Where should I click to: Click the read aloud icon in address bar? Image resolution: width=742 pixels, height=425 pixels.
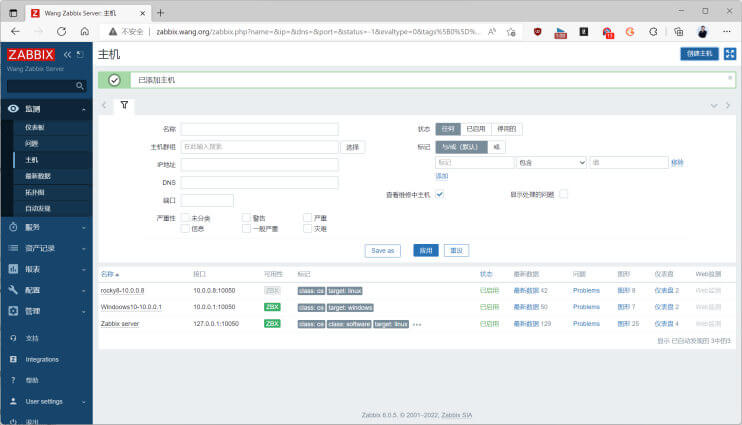coord(492,32)
